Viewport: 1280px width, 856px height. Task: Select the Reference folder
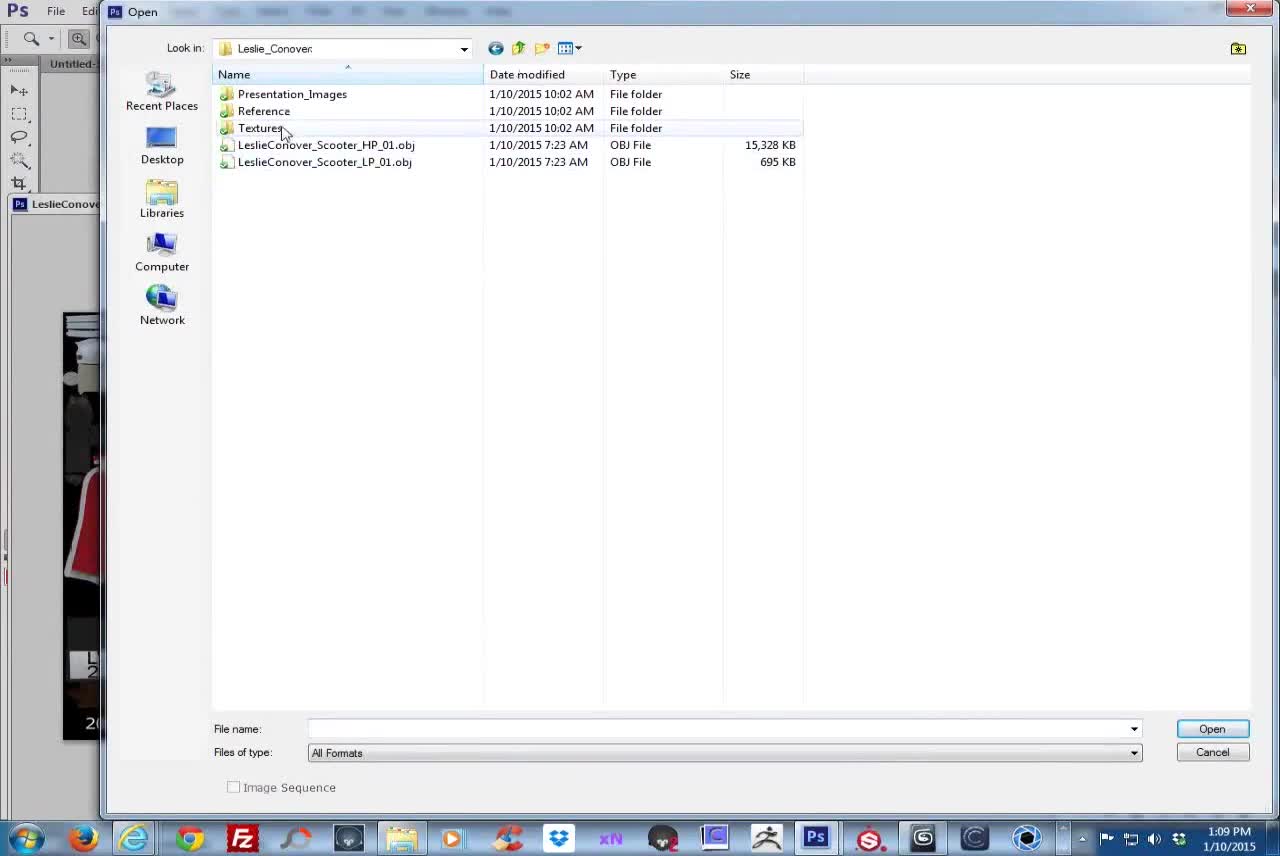coord(263,111)
